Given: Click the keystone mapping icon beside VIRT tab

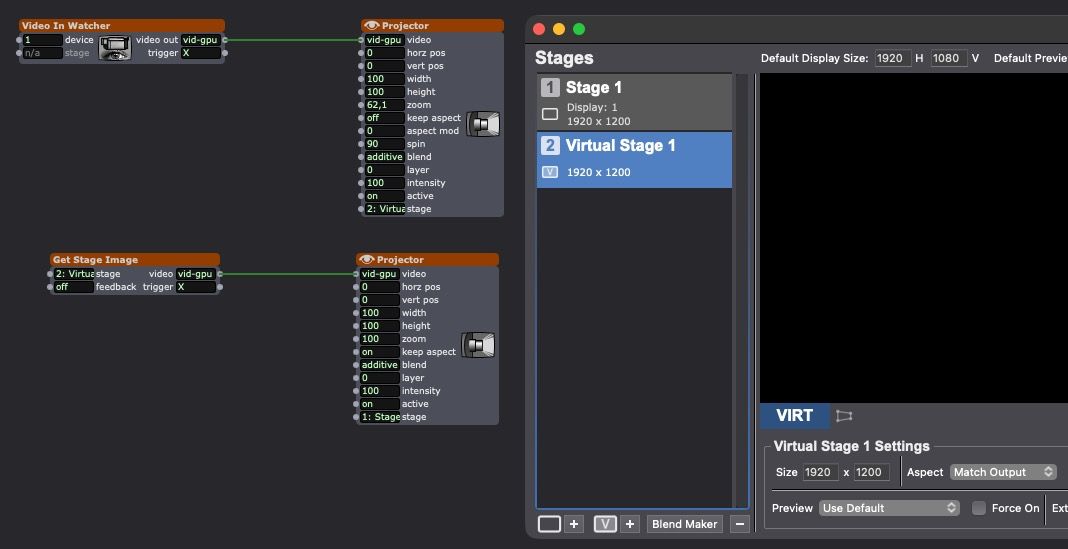Looking at the screenshot, I should [x=844, y=415].
